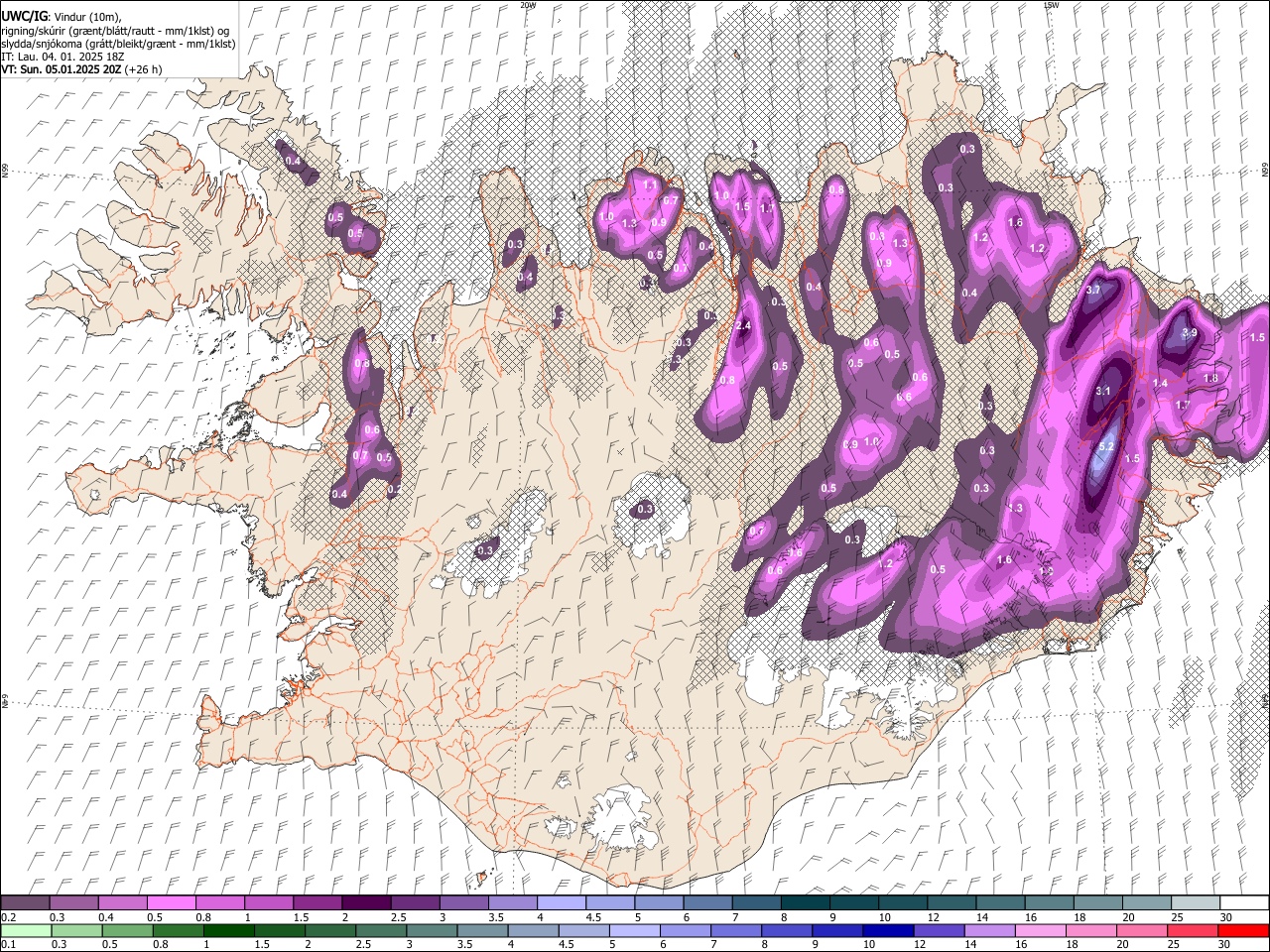The height and width of the screenshot is (952, 1270).
Task: Click the deep blue 10–12 swatch, bottom legend row
Action: coord(888,931)
